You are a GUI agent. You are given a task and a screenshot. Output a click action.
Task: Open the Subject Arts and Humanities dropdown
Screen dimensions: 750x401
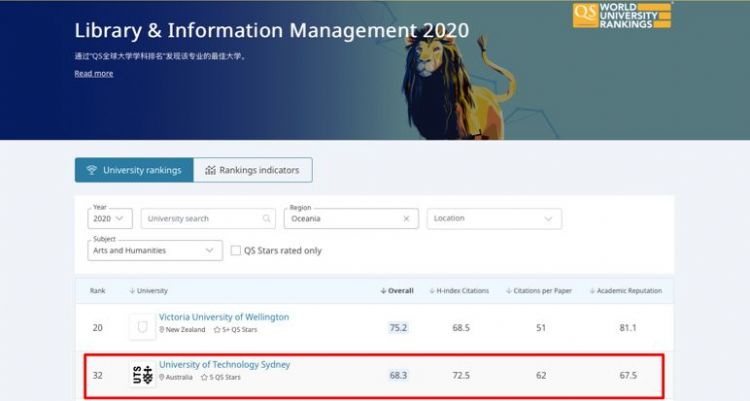155,250
